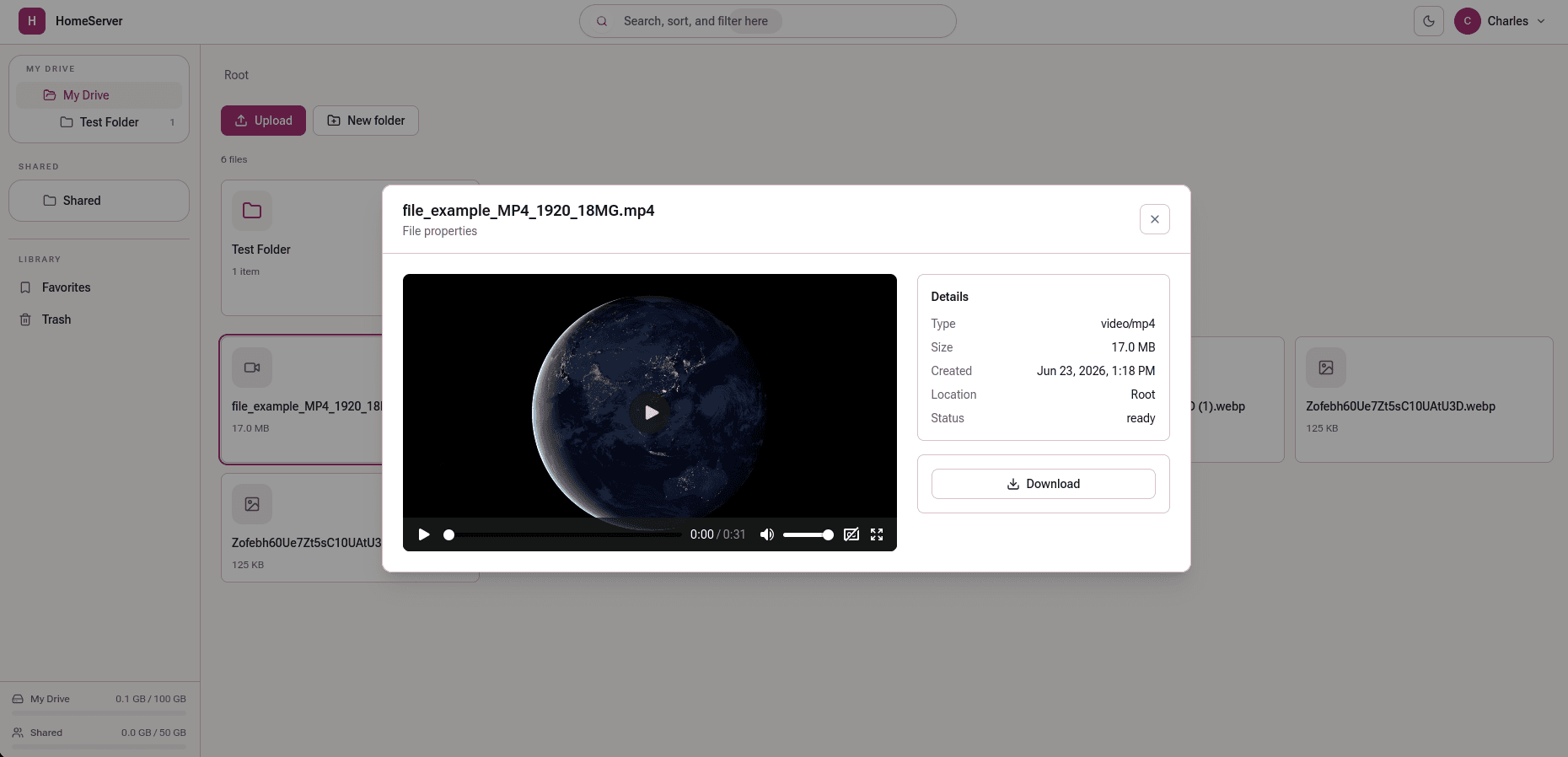Click the ready status value

[x=1141, y=418]
